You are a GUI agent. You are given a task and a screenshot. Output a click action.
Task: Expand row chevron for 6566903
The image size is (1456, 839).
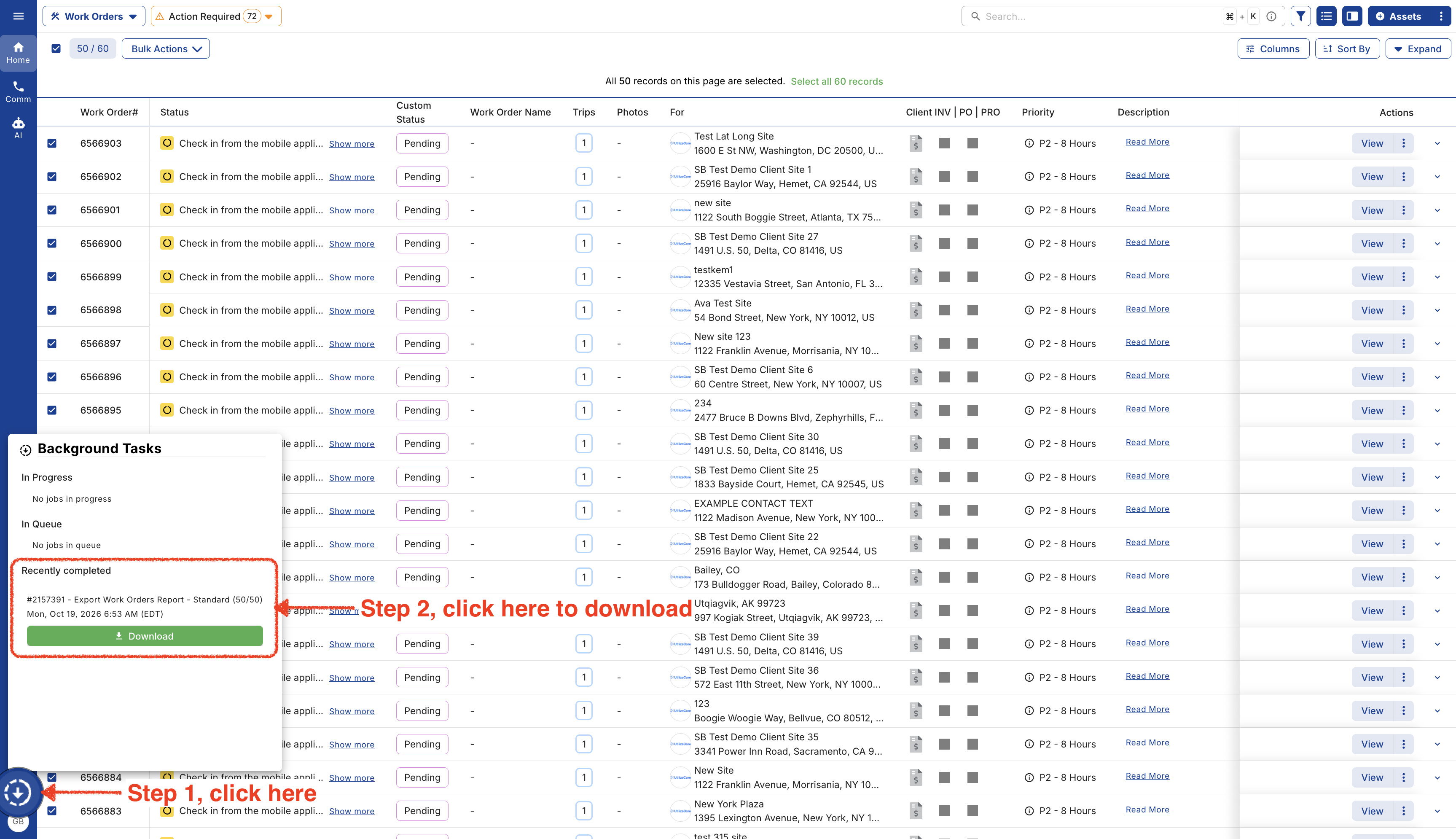coord(1437,143)
